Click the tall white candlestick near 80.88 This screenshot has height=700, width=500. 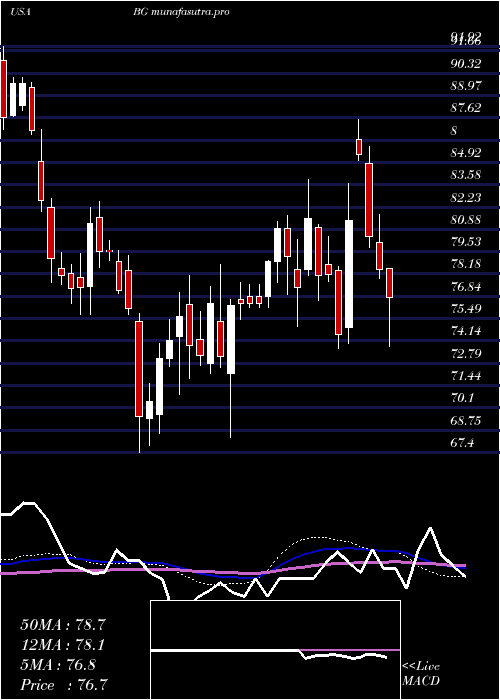click(349, 274)
